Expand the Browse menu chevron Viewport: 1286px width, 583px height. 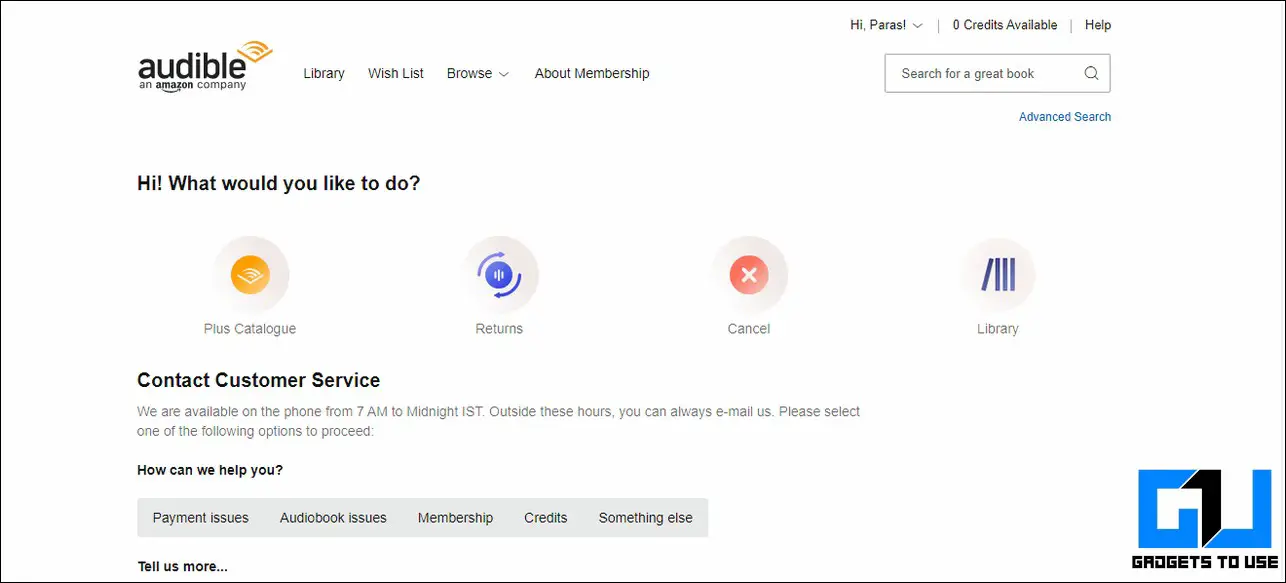click(x=504, y=74)
